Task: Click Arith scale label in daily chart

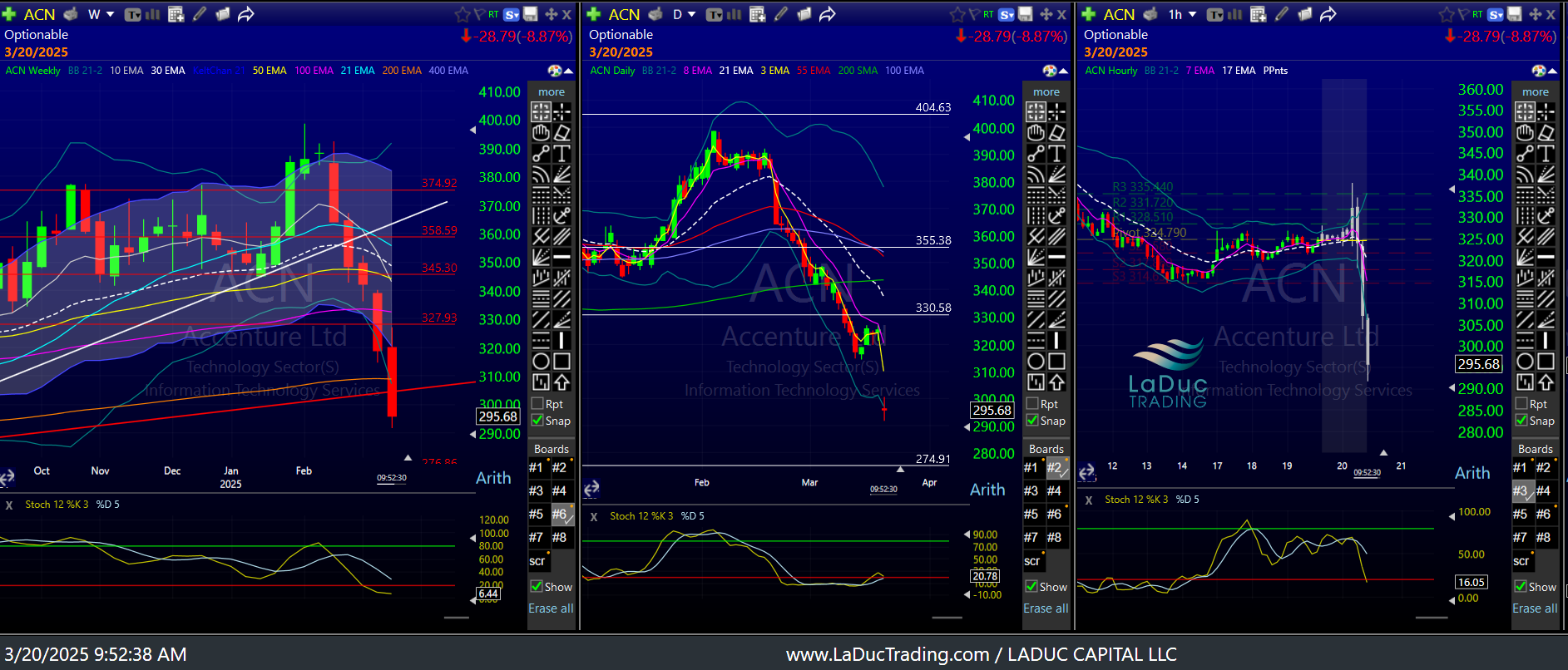Action: 987,490
